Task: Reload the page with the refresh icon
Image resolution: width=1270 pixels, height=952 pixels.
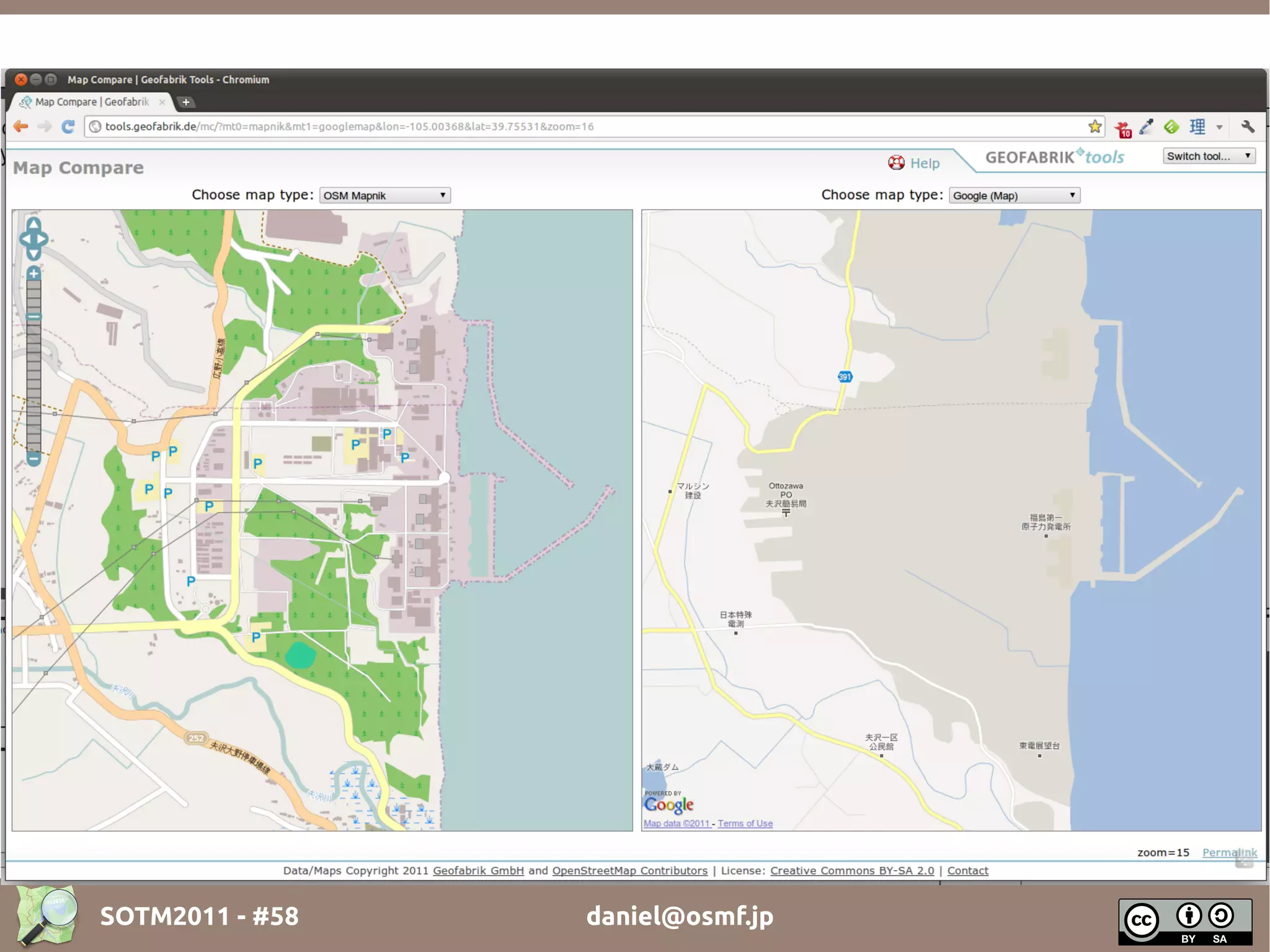Action: (x=68, y=127)
